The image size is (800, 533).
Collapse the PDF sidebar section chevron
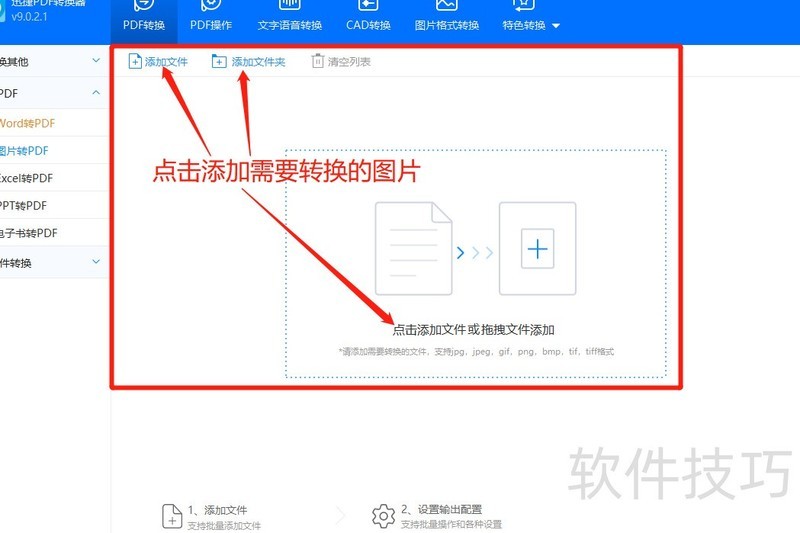96,93
